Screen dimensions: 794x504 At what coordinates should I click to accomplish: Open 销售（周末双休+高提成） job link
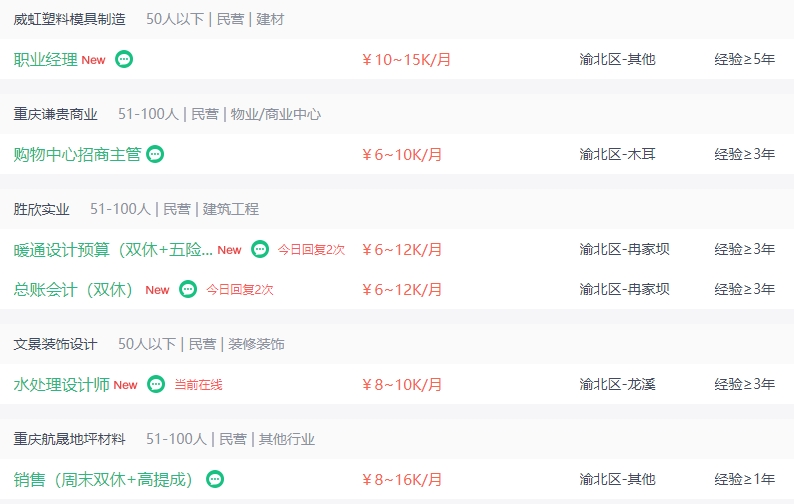pos(104,479)
